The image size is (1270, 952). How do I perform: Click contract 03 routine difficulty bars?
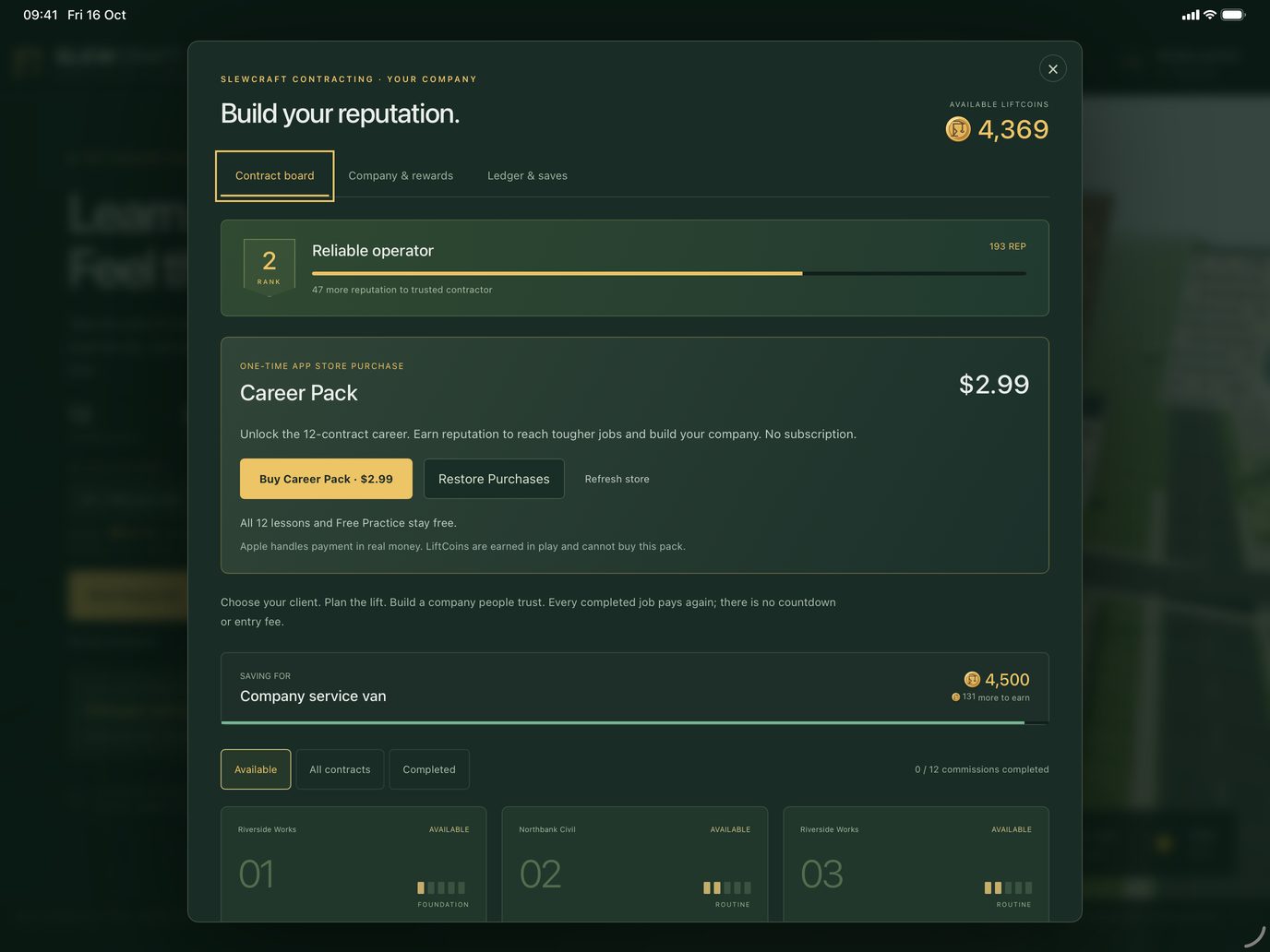point(1008,887)
